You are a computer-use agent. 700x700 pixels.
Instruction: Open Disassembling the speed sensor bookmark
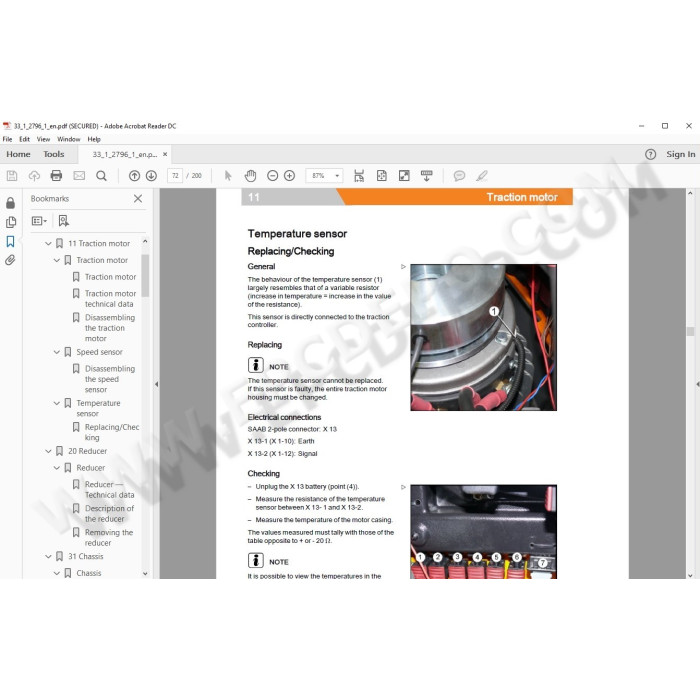pos(110,379)
